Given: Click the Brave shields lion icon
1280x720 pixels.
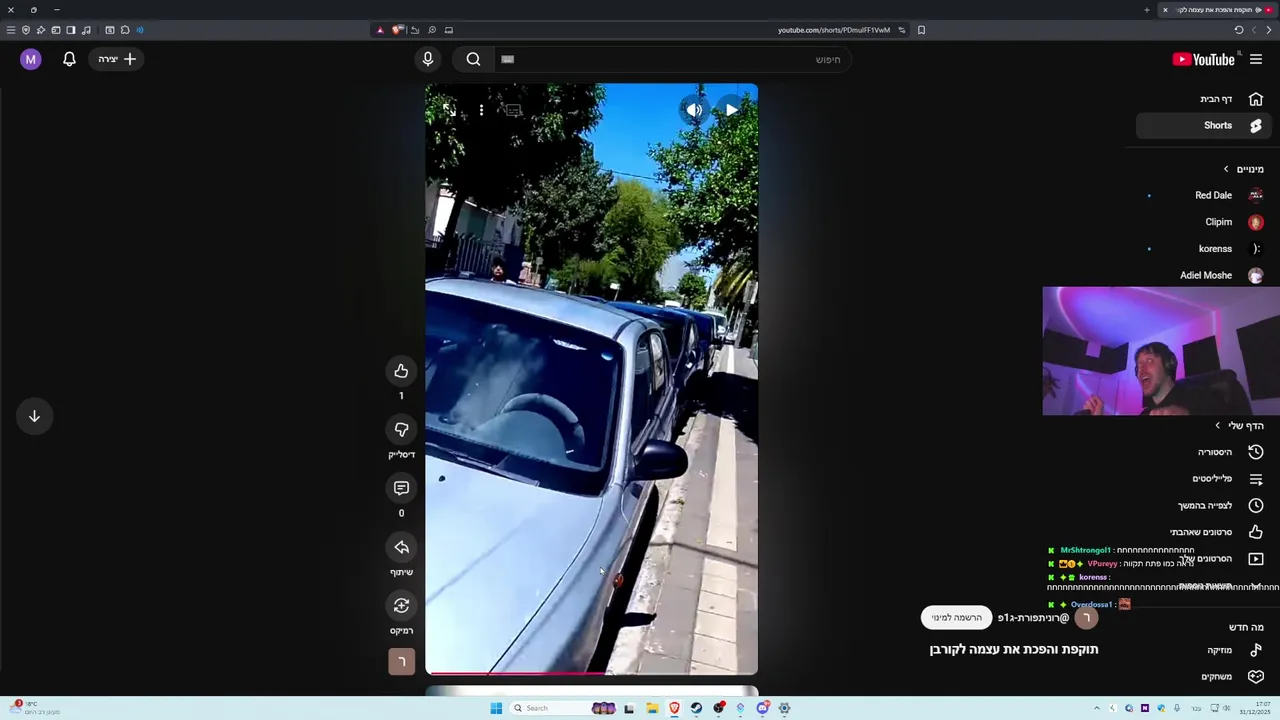Looking at the screenshot, I should pyautogui.click(x=397, y=30).
